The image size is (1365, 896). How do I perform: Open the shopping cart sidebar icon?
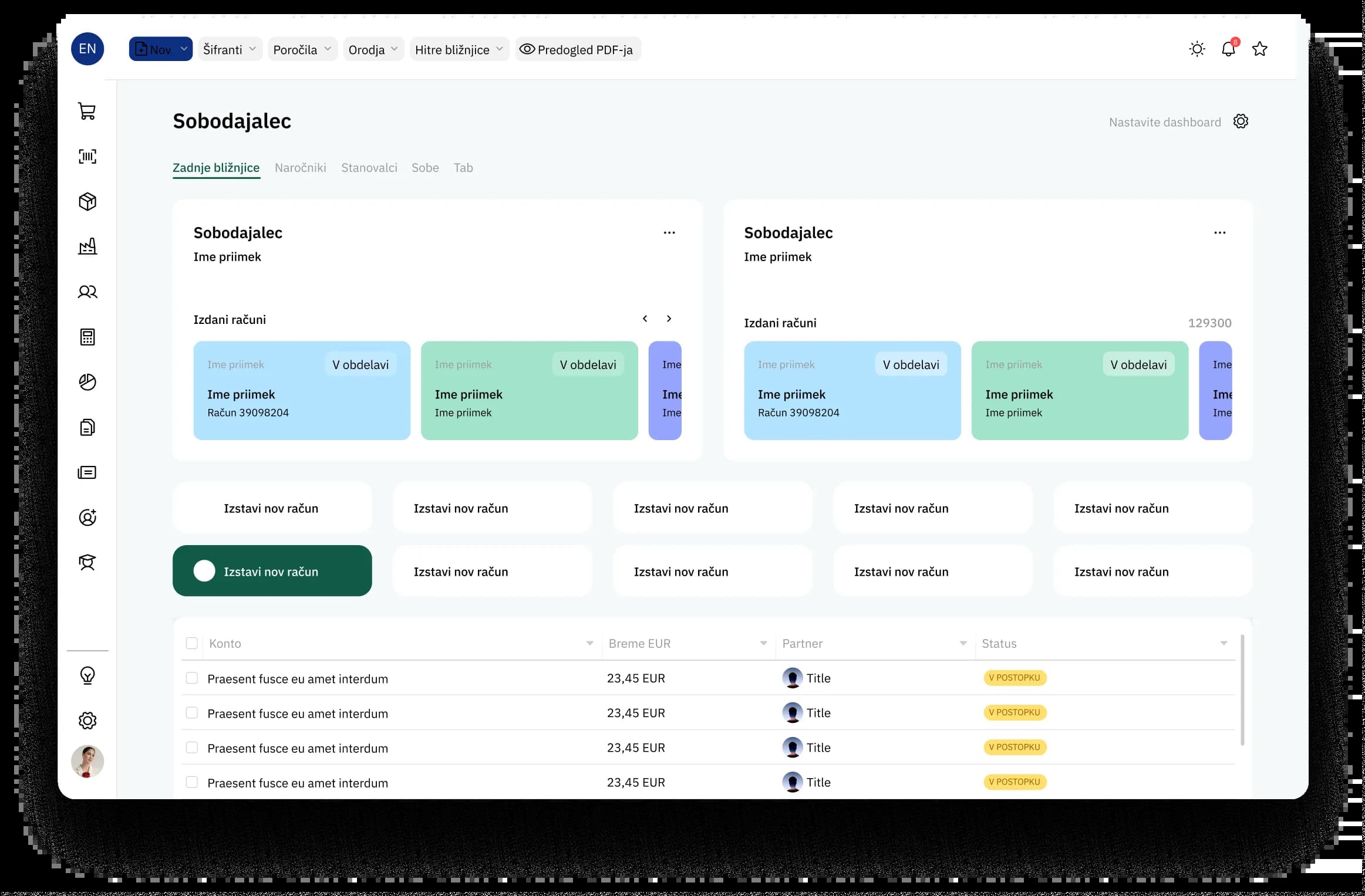coord(87,111)
